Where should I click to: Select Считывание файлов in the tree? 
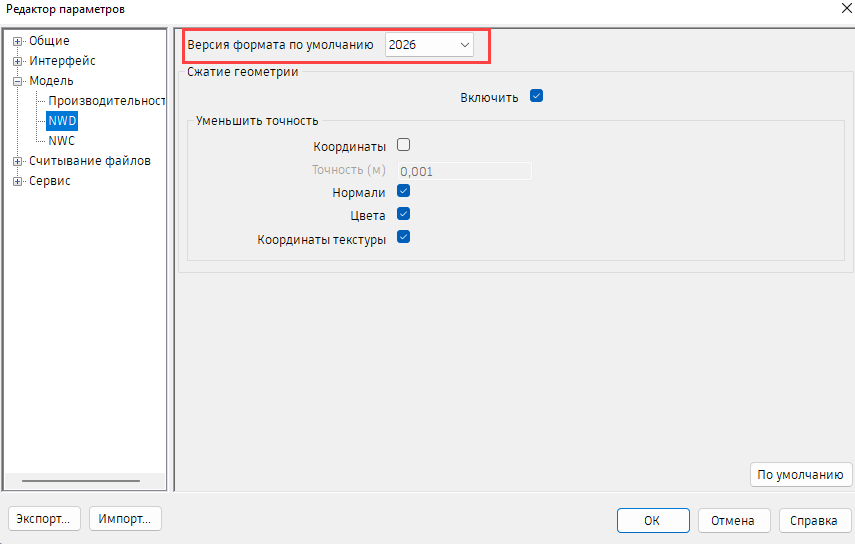[x=90, y=161]
